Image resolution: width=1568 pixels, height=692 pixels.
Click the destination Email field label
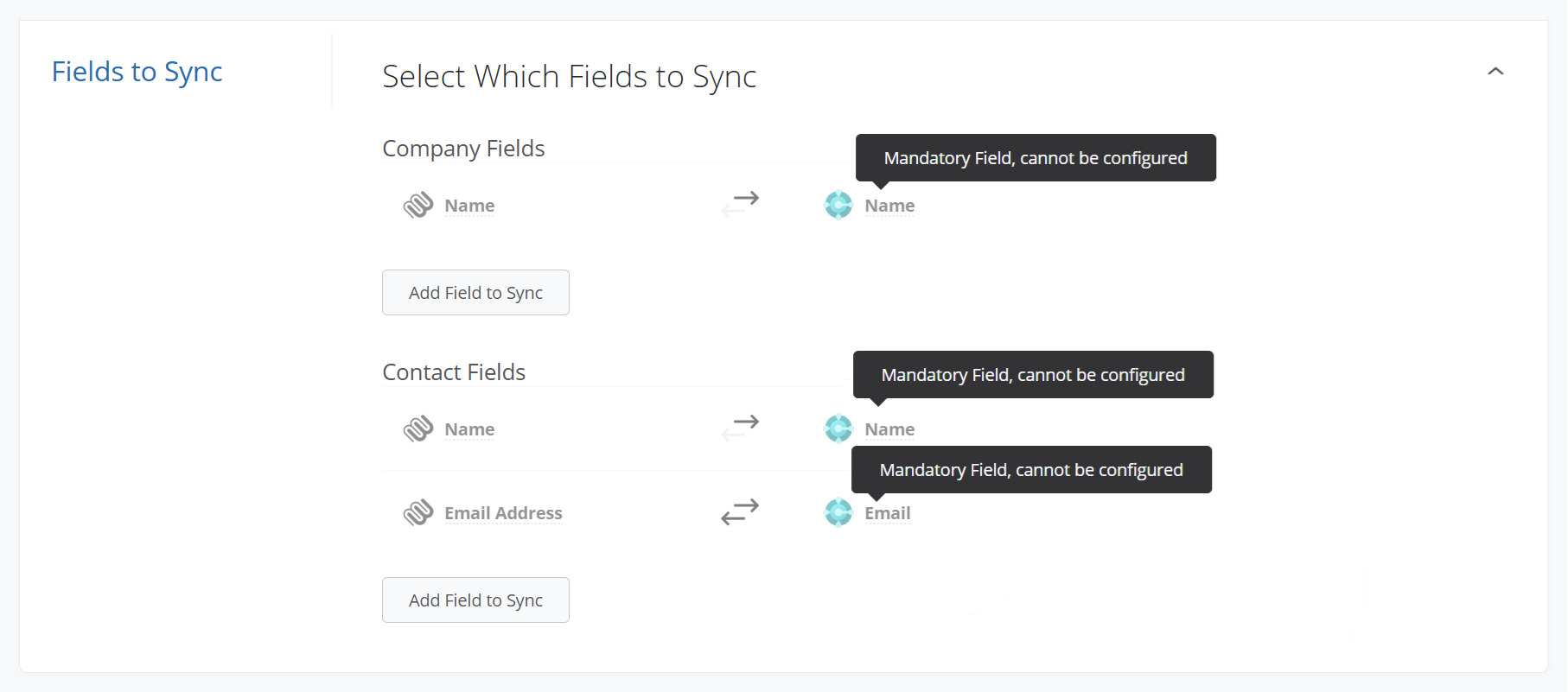[888, 513]
